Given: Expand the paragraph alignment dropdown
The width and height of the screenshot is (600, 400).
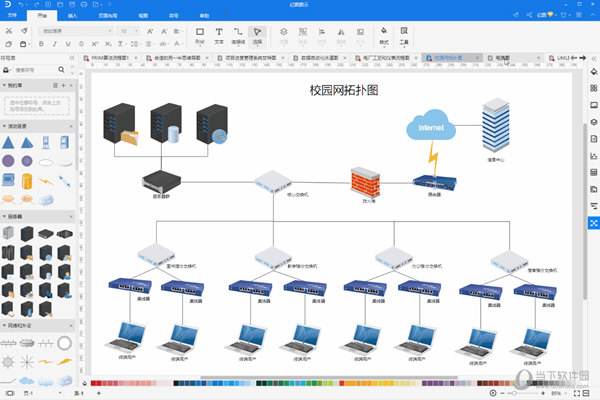Looking at the screenshot, I should [178, 31].
